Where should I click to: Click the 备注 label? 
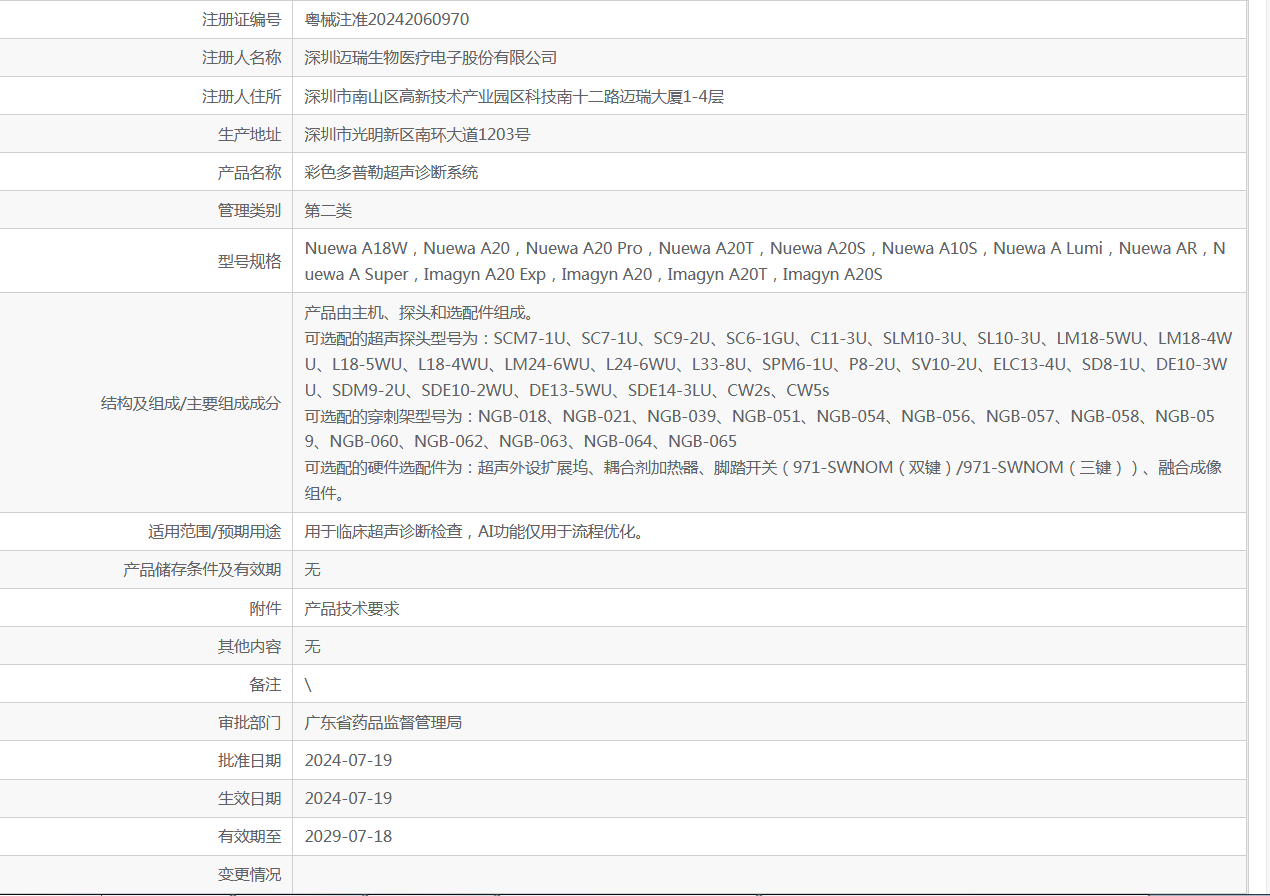pyautogui.click(x=265, y=684)
